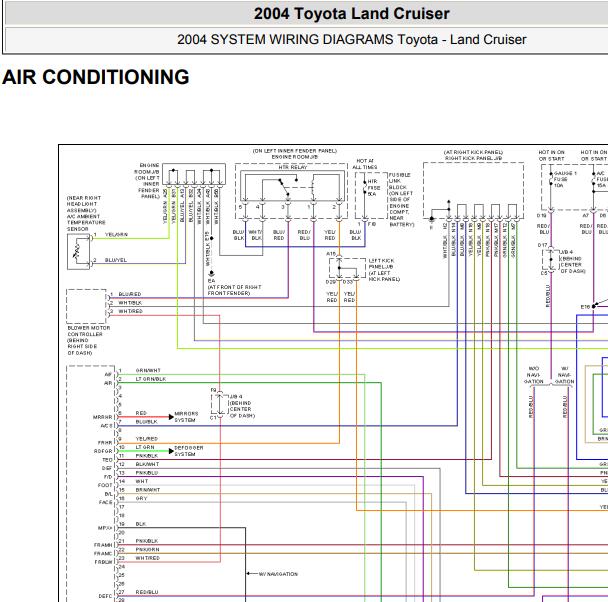
Task: Click the "MPX+" terminal name
Action: [105, 528]
